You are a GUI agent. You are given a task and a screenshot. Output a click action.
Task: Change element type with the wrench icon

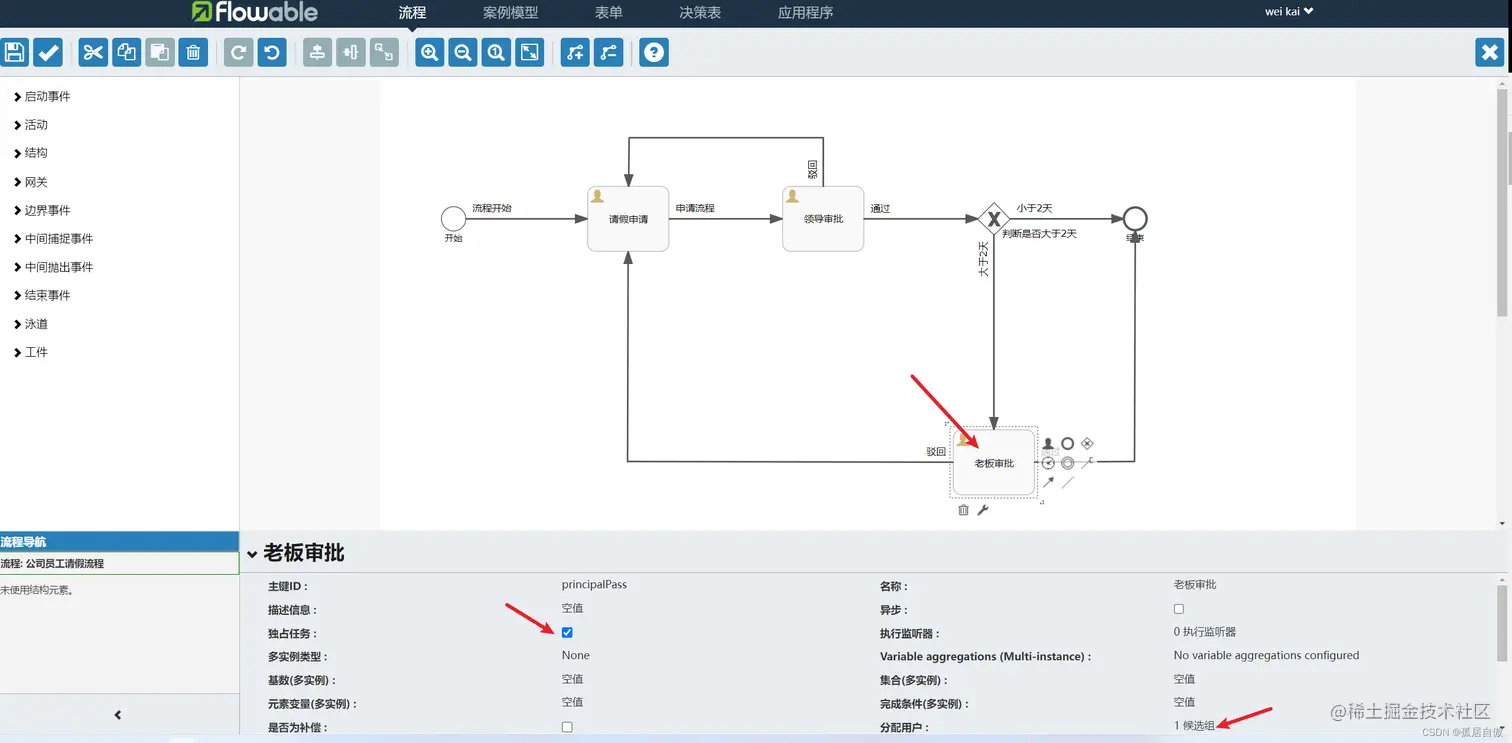pos(983,510)
